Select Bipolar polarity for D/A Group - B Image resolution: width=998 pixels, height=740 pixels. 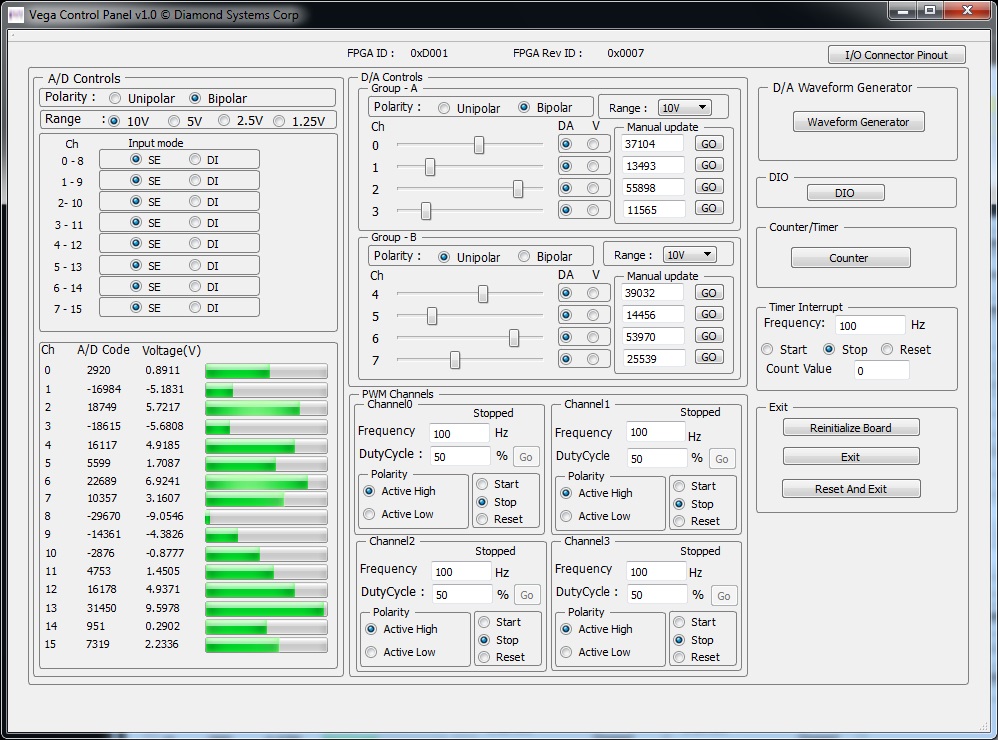point(524,256)
